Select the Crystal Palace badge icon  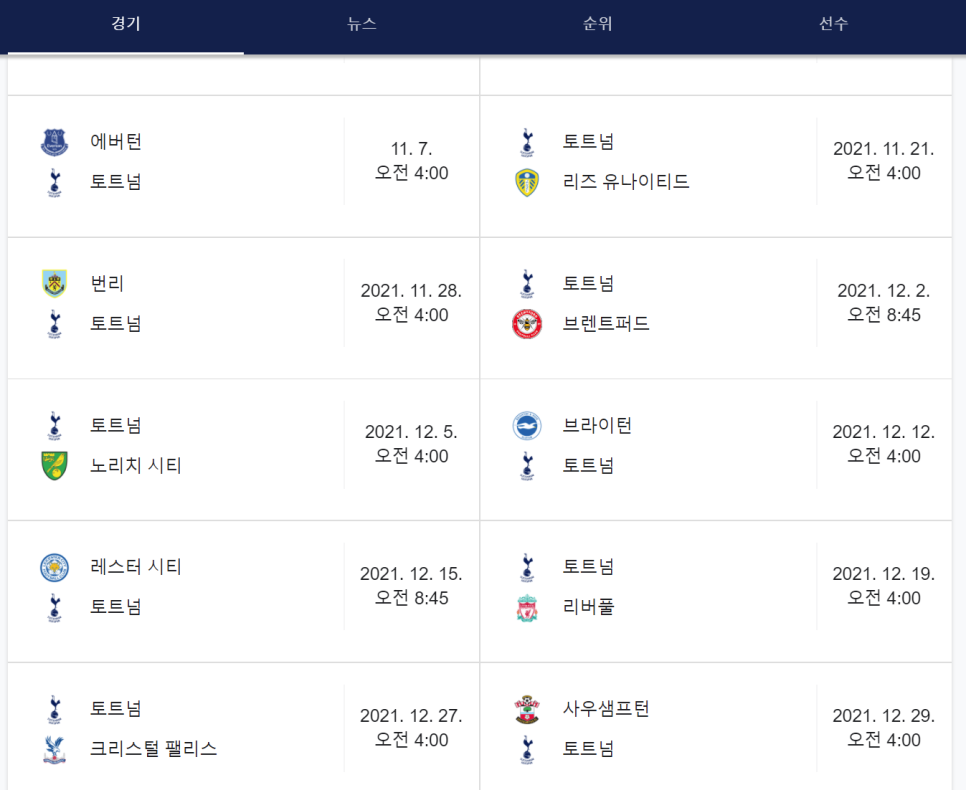pos(53,748)
